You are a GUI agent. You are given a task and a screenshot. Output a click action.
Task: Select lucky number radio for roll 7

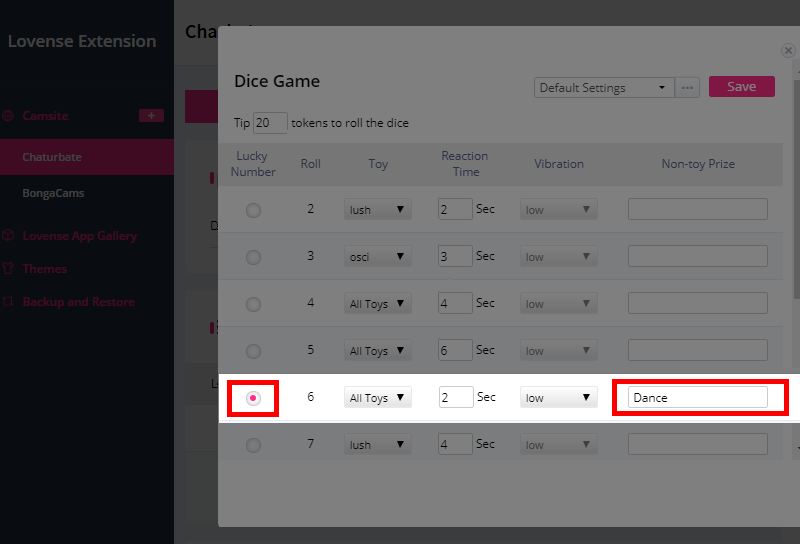point(254,445)
